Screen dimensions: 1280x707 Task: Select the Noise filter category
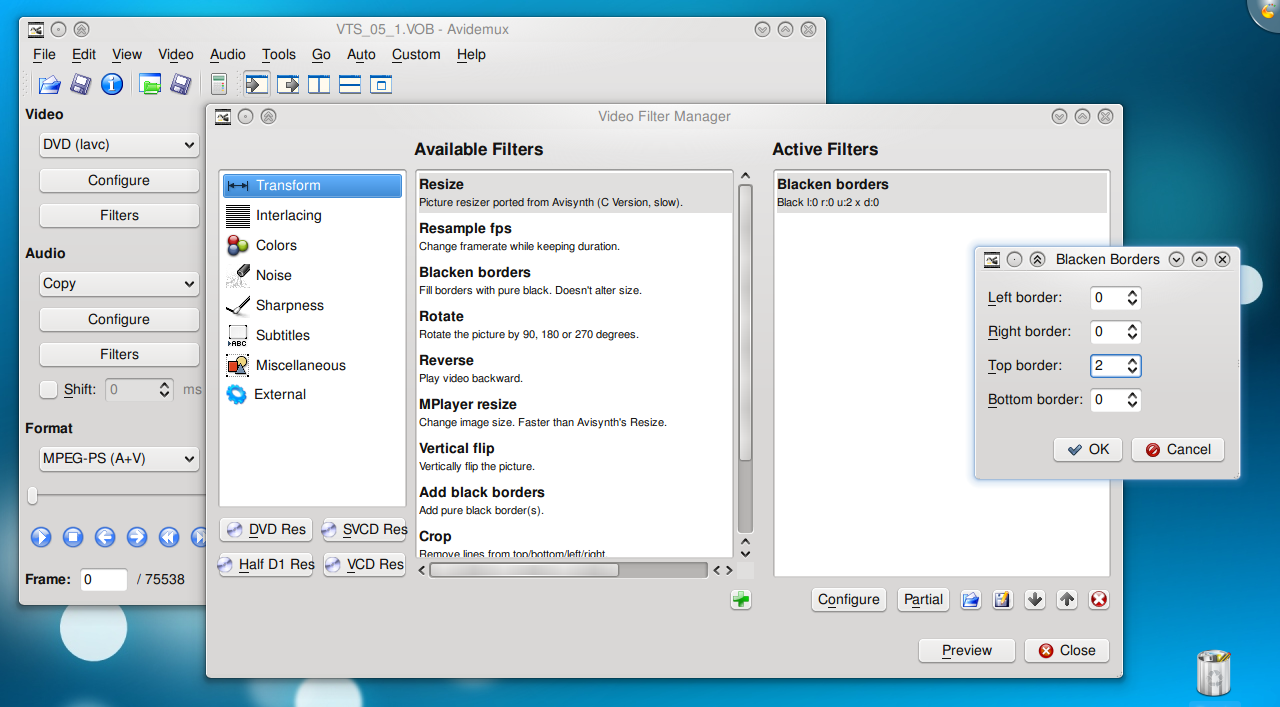pyautogui.click(x=312, y=275)
